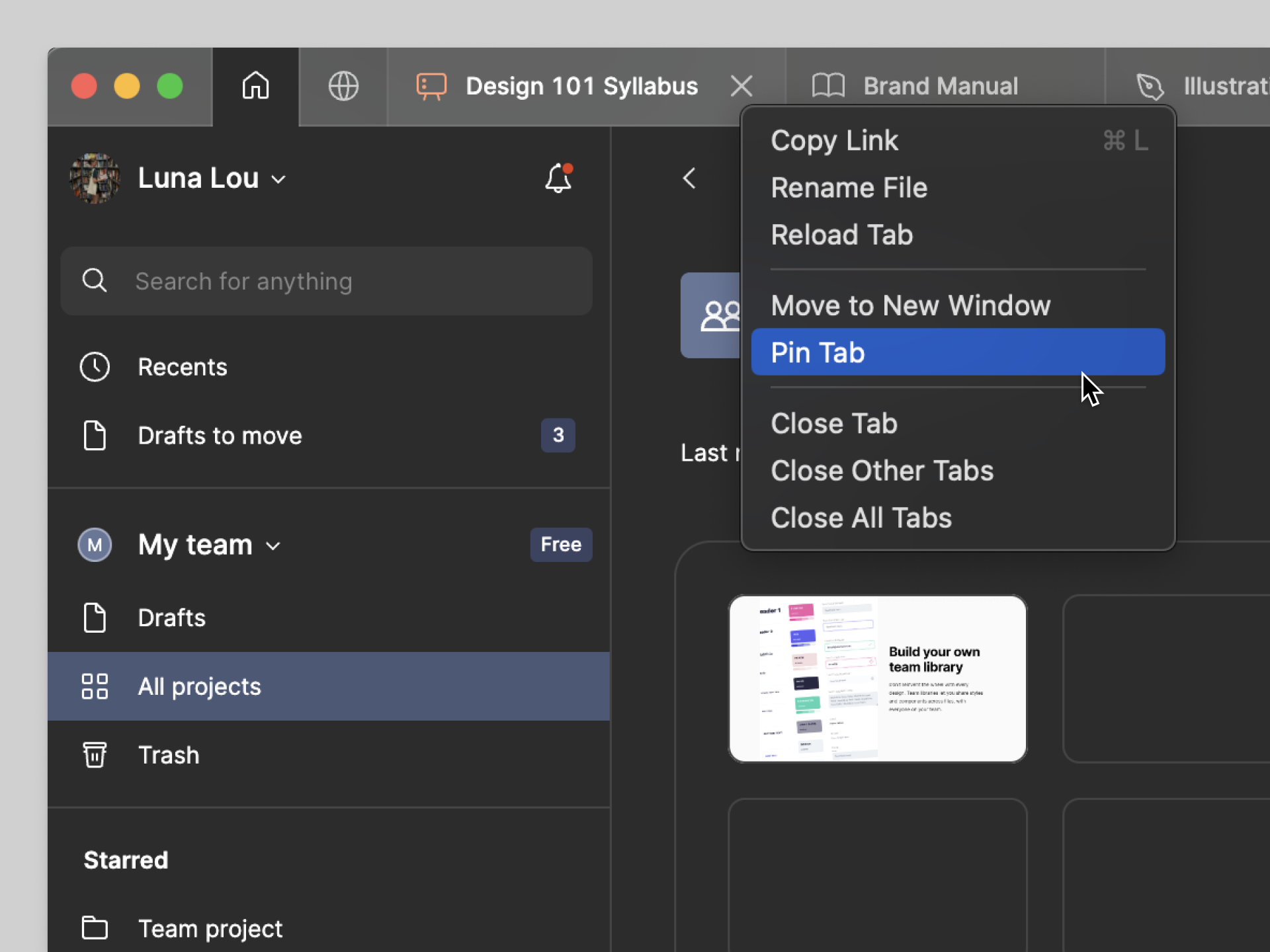Expand the My team dropdown chevron
1270x952 pixels.
click(273, 546)
